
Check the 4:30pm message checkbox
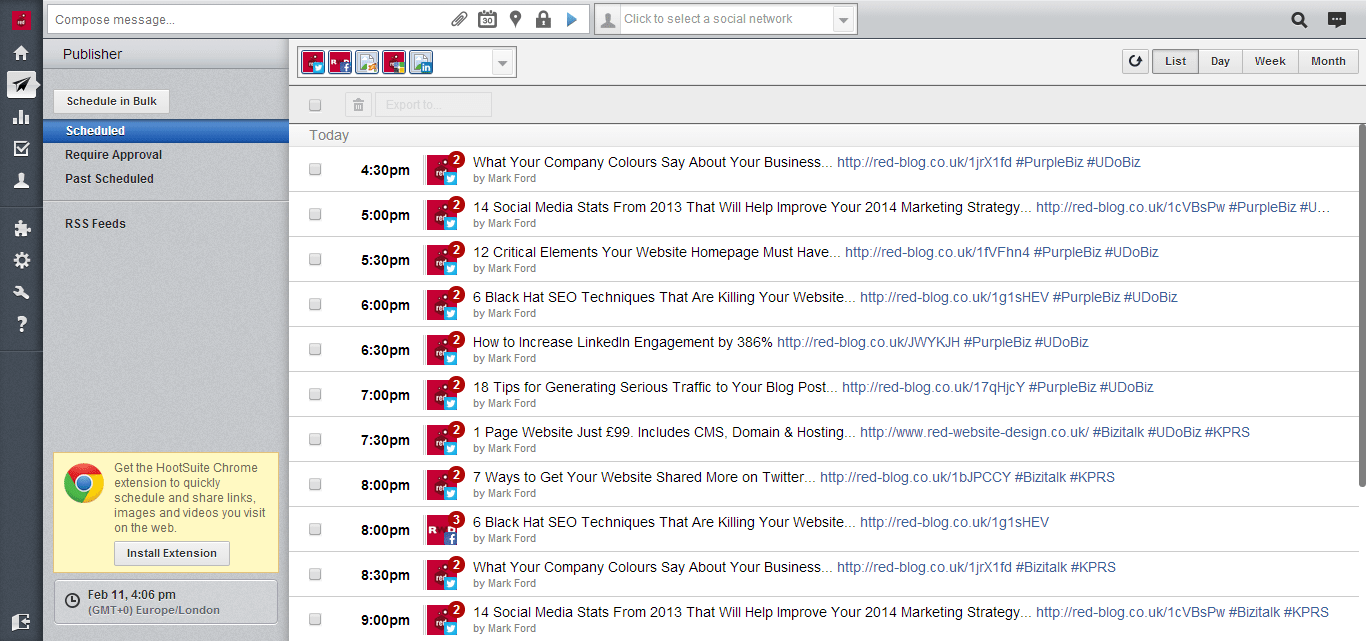click(315, 170)
